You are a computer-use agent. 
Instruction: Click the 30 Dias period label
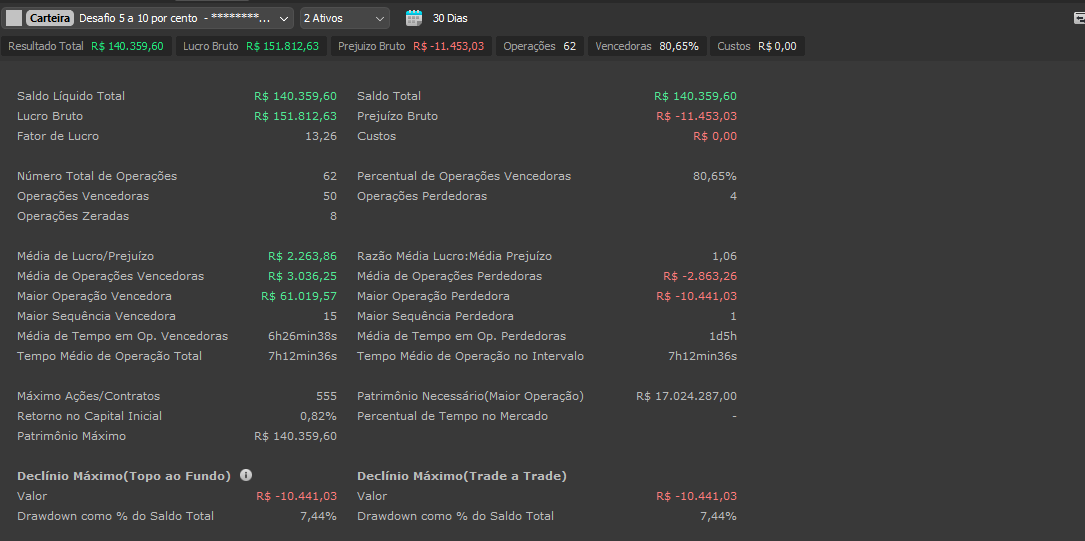coord(450,18)
